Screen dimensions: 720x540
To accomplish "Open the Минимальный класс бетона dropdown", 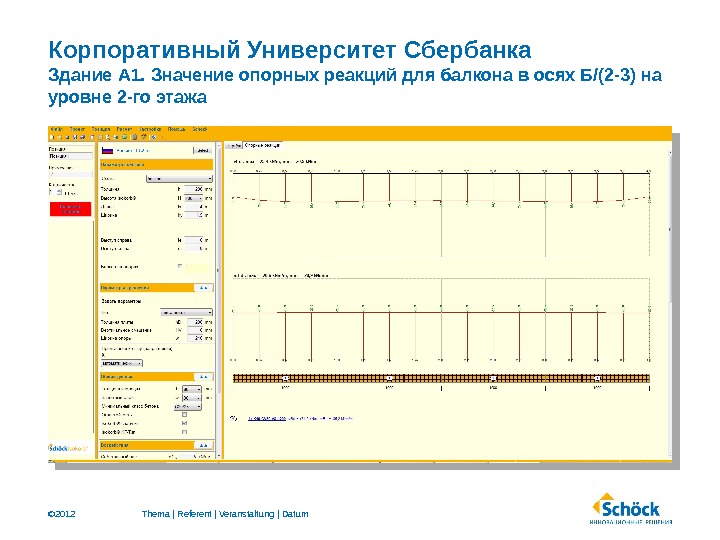I will [x=187, y=406].
